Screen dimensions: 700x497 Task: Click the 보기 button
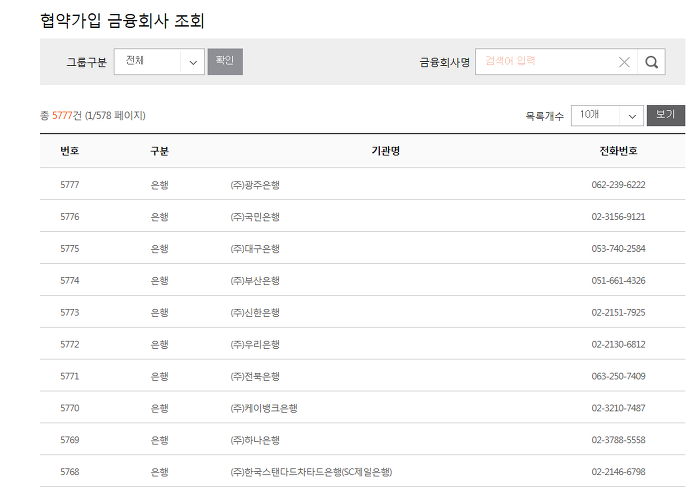click(x=666, y=115)
